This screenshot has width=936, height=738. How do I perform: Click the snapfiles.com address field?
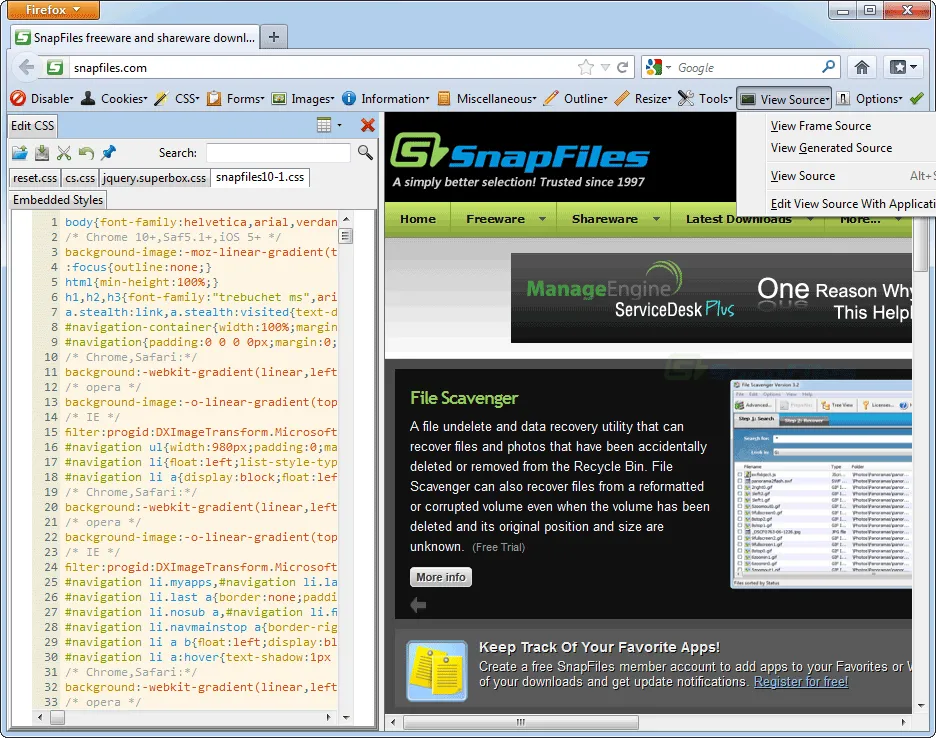(322, 67)
